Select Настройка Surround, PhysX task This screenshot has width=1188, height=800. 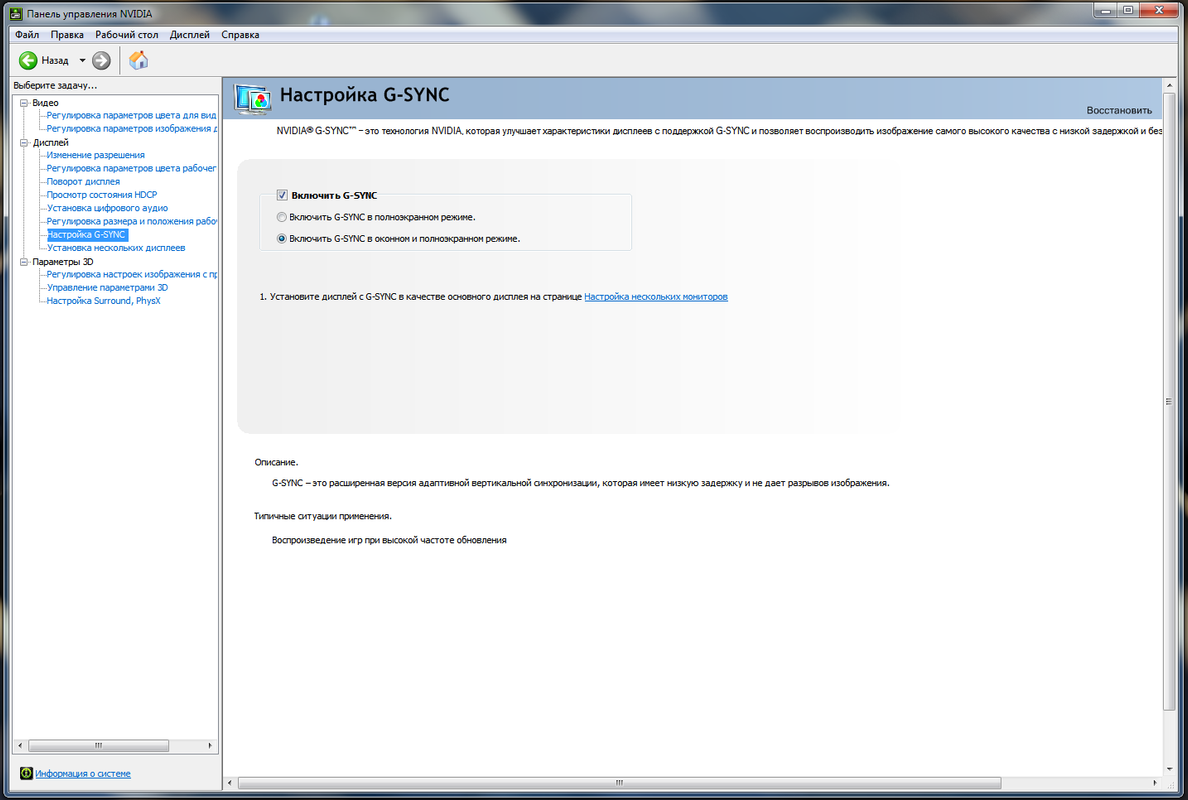(x=104, y=301)
